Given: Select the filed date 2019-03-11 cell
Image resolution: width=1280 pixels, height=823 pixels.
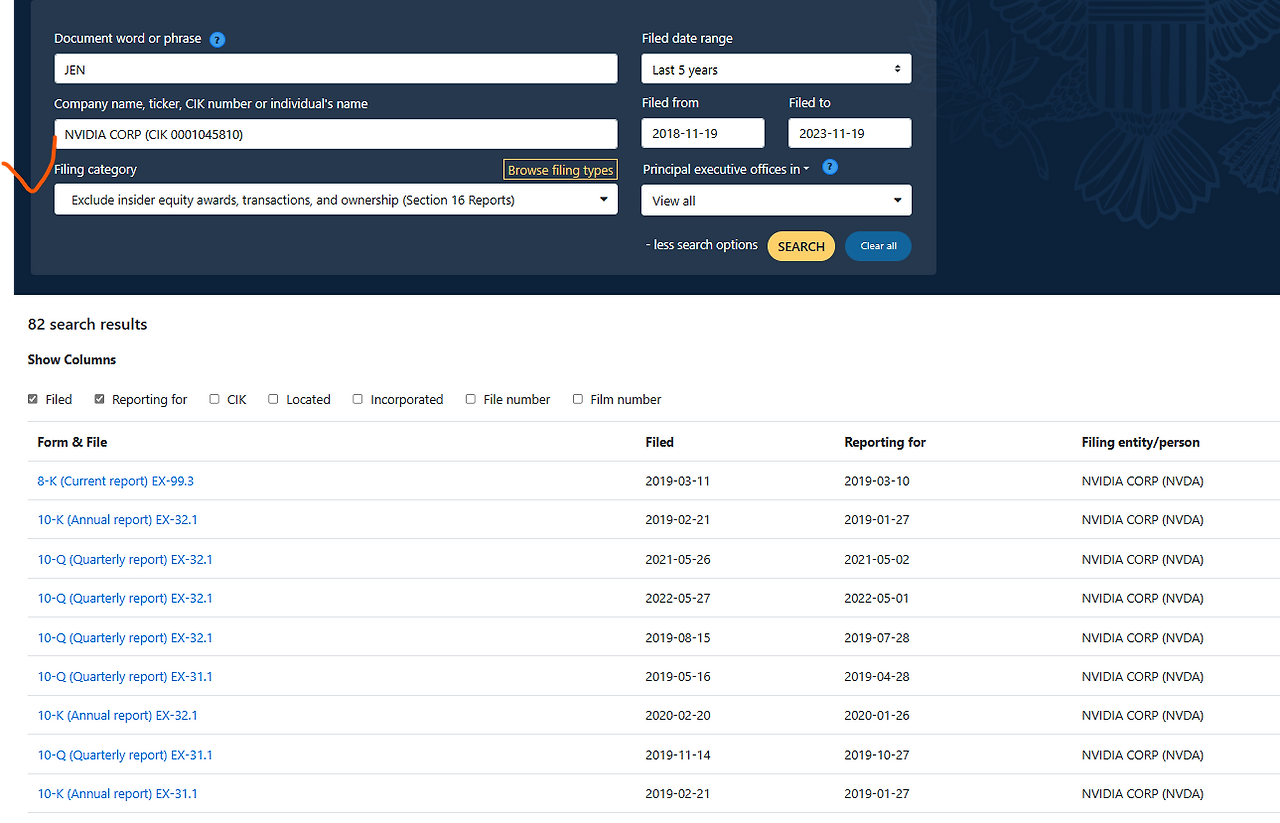Looking at the screenshot, I should (678, 481).
